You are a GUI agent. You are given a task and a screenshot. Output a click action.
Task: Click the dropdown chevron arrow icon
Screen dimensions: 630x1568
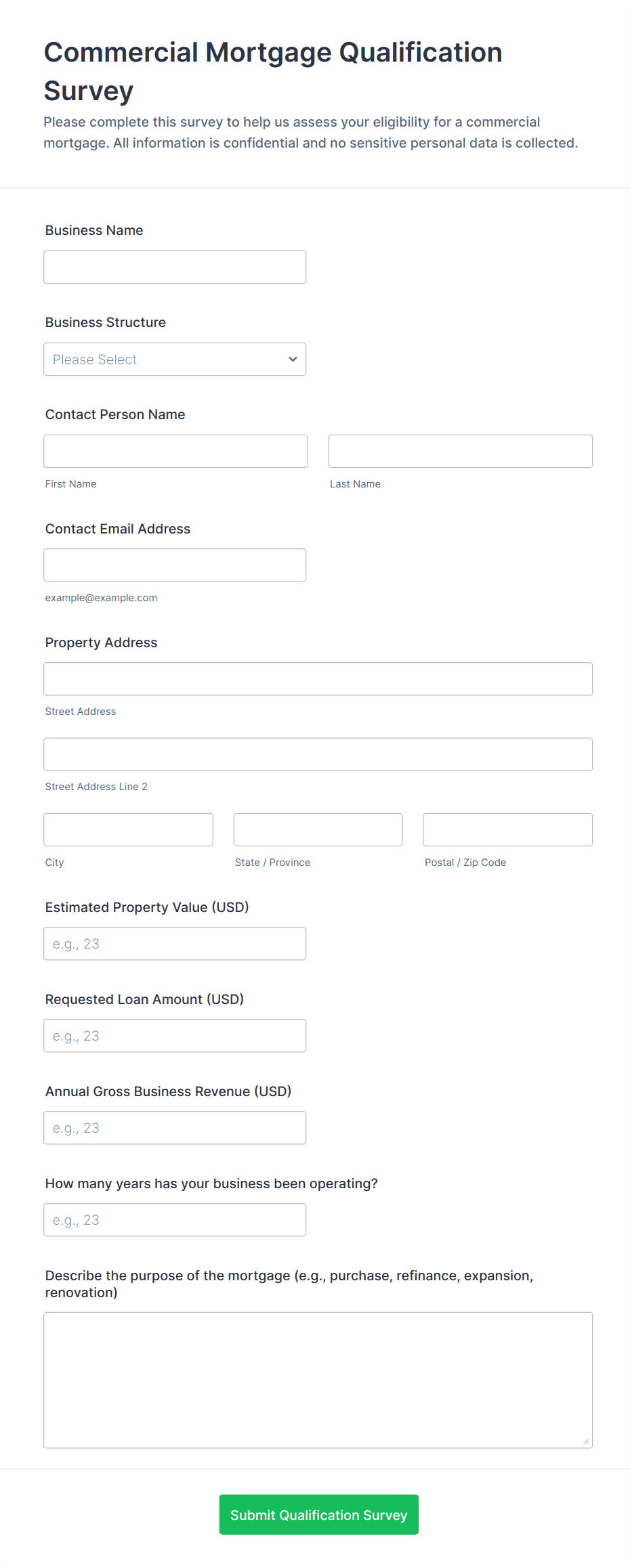click(293, 359)
